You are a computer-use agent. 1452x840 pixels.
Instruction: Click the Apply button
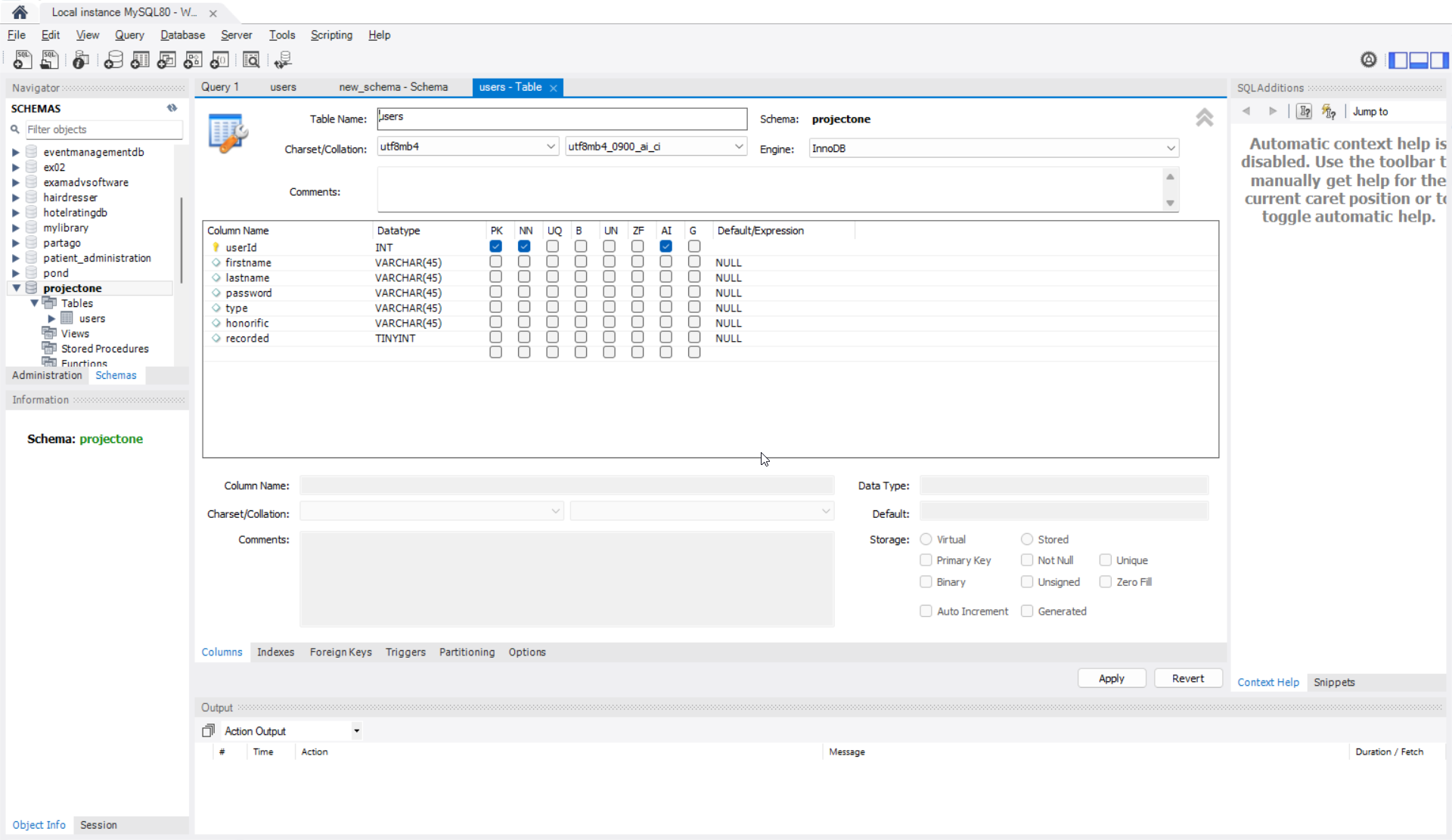pyautogui.click(x=1111, y=678)
